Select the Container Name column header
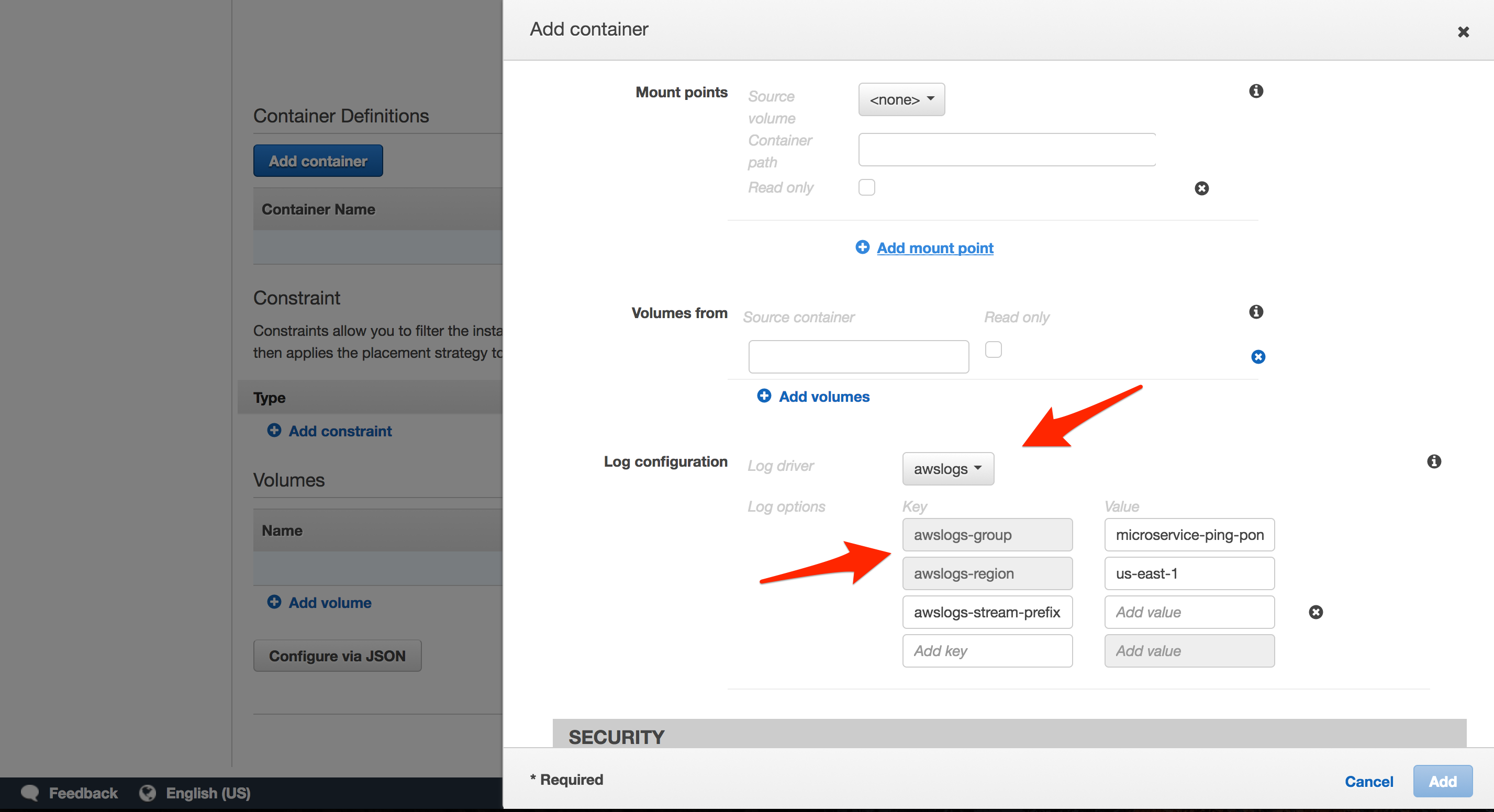1494x812 pixels. (x=318, y=209)
